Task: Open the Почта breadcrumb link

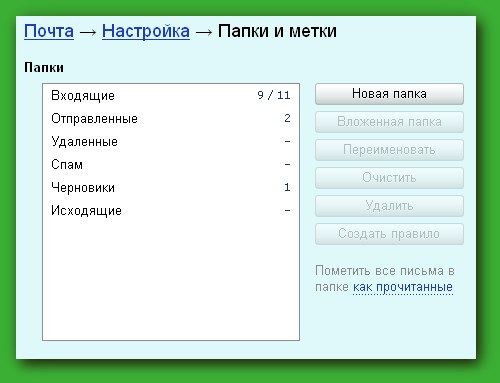Action: point(49,31)
